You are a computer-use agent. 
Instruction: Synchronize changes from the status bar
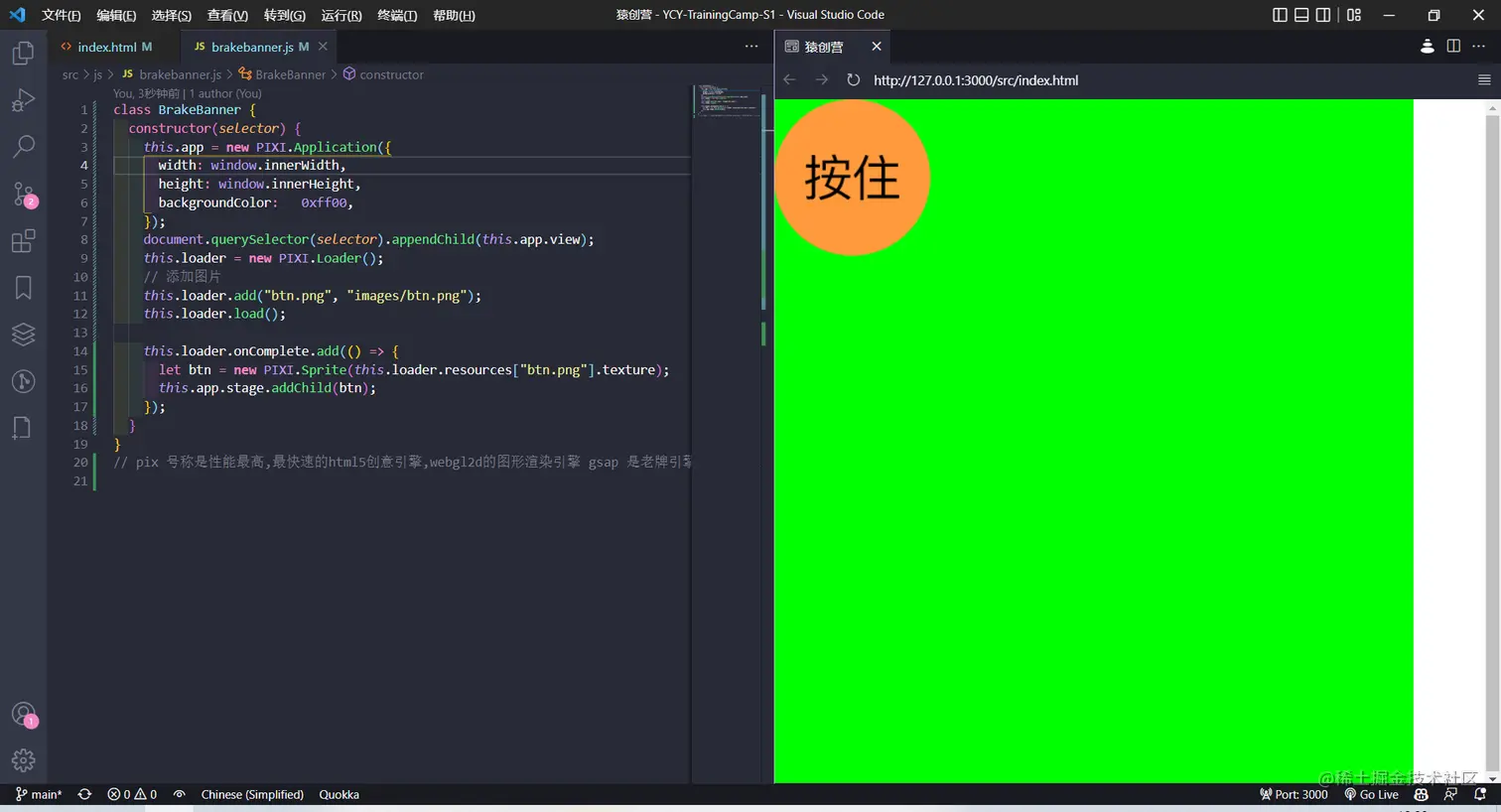click(x=84, y=794)
